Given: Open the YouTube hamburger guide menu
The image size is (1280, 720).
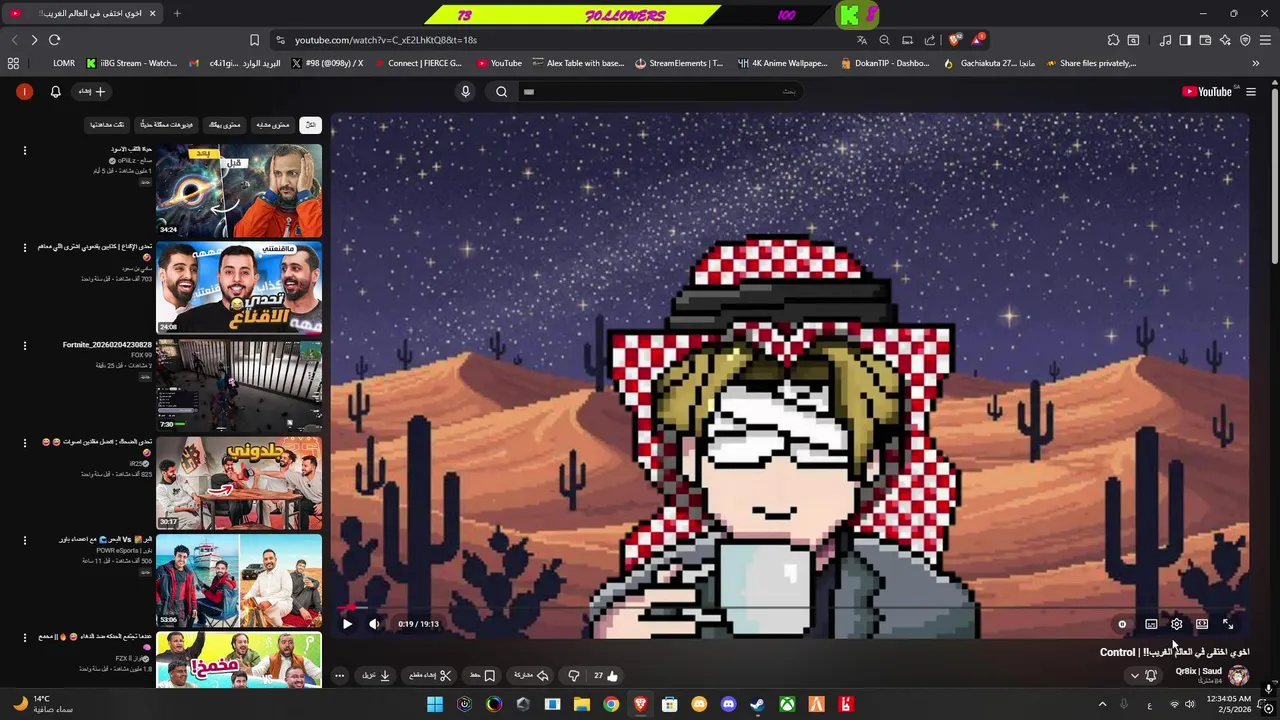Looking at the screenshot, I should coord(1251,92).
